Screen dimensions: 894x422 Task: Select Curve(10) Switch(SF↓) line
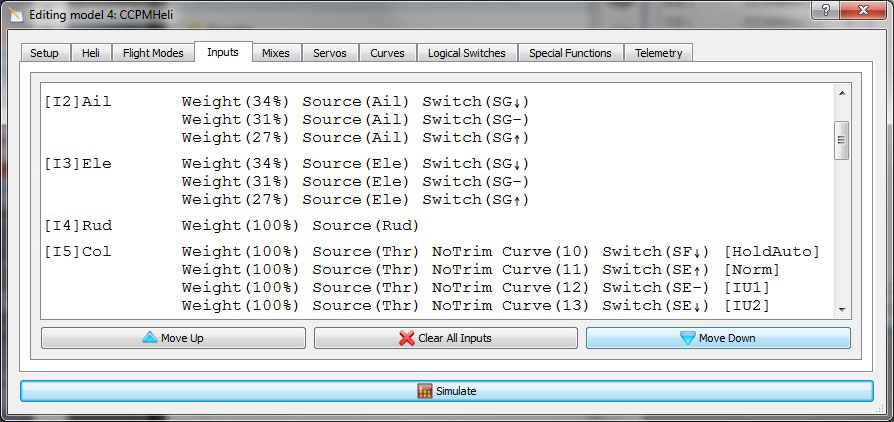501,251
